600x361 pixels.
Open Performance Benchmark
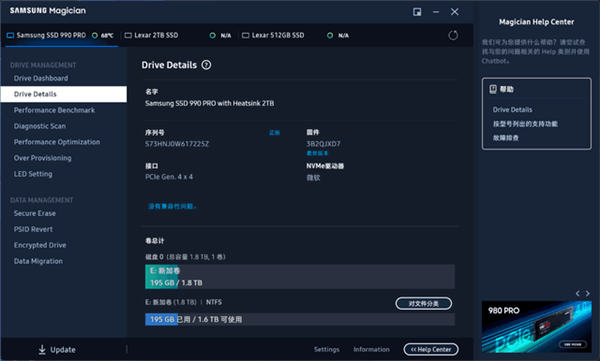pos(54,110)
